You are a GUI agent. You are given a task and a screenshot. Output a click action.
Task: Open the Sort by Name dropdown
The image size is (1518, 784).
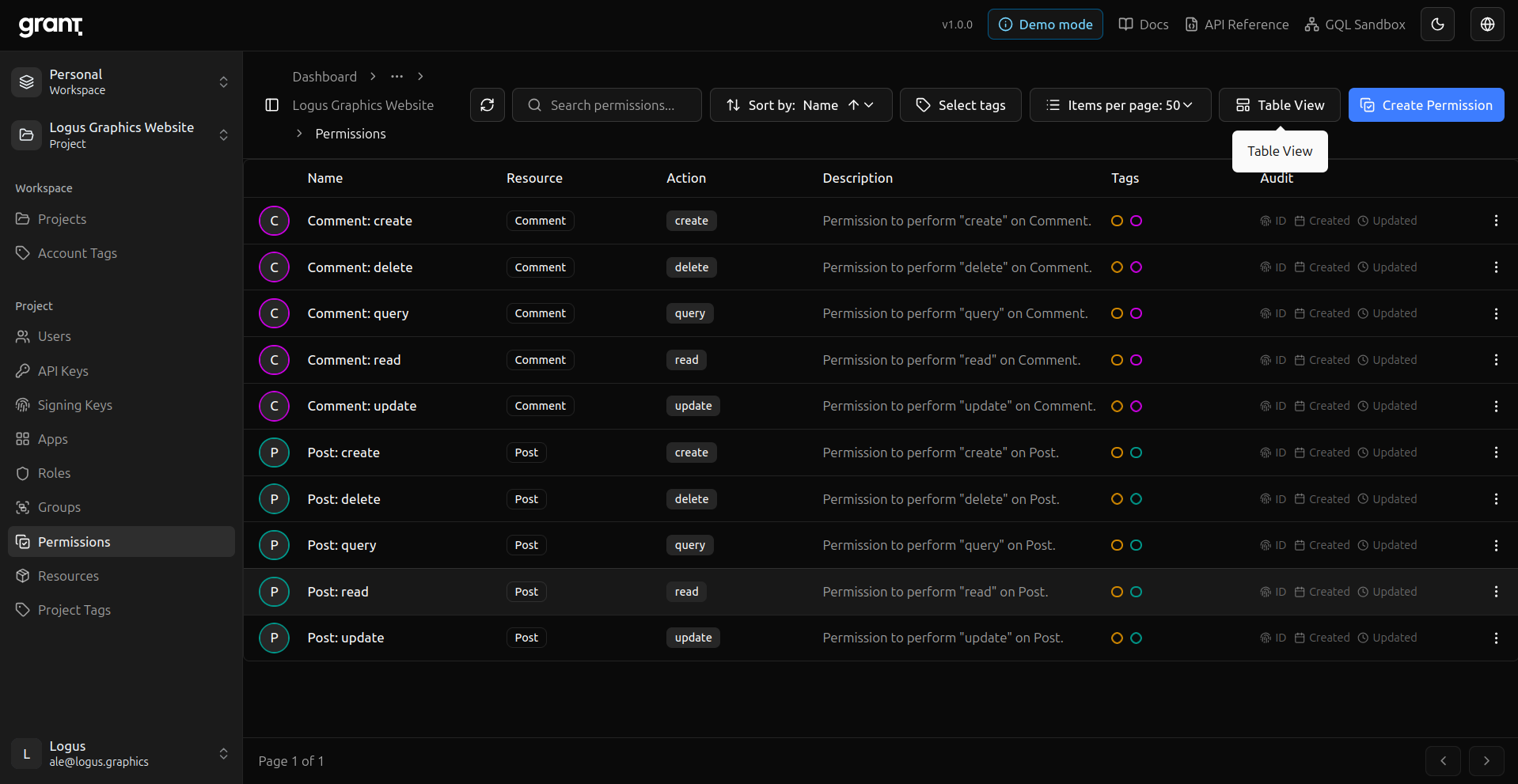[801, 105]
